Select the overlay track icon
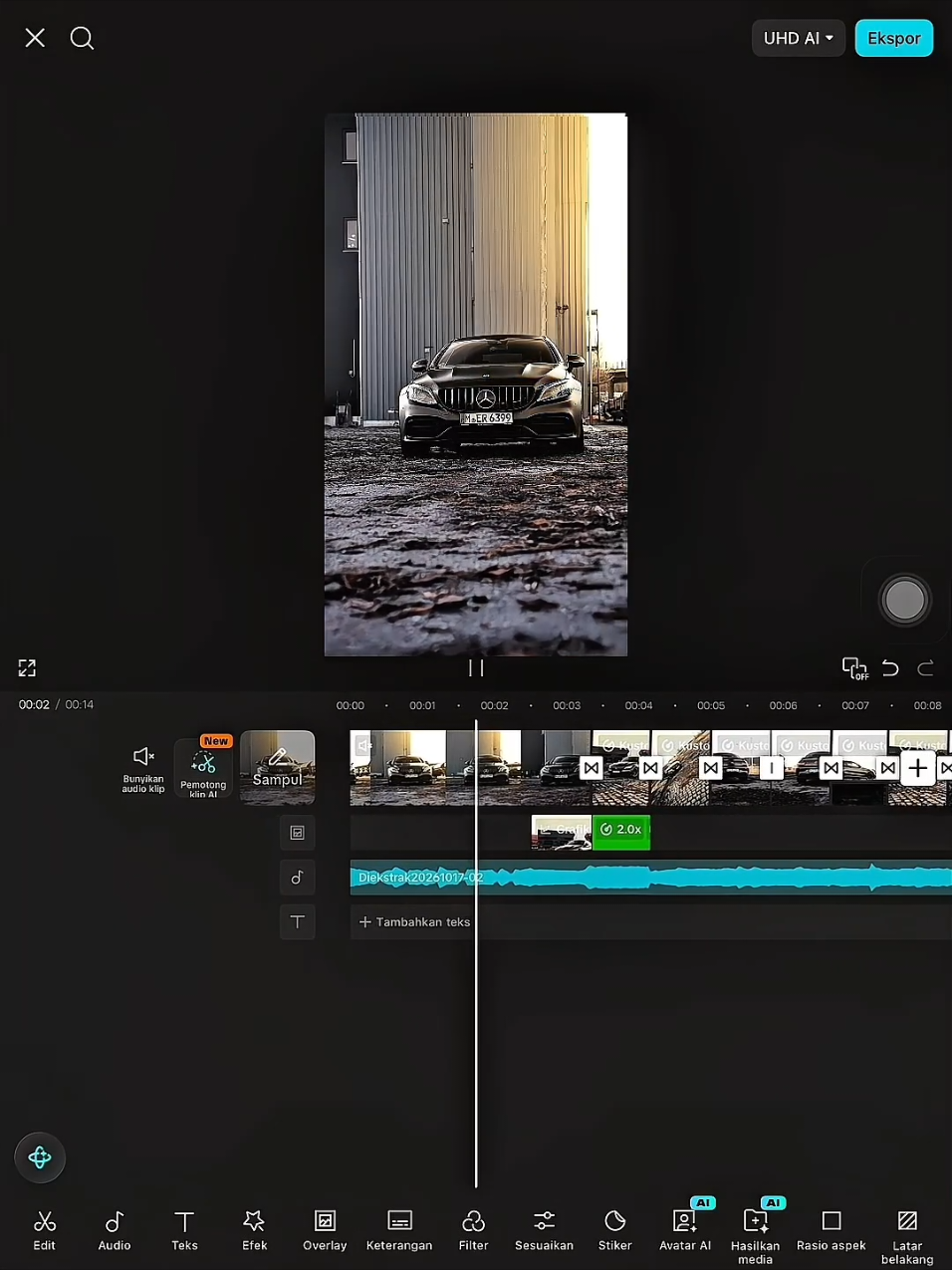This screenshot has width=952, height=1270. coord(297,833)
